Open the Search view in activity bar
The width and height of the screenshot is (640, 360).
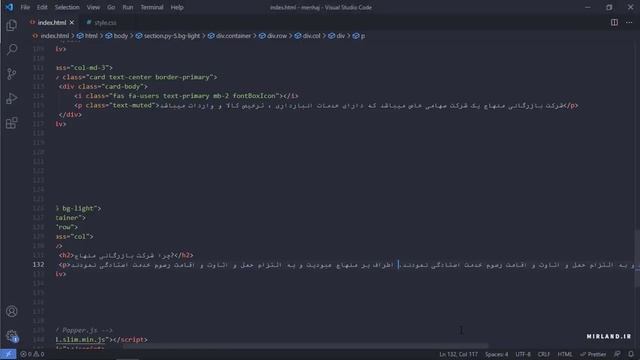tap(11, 49)
